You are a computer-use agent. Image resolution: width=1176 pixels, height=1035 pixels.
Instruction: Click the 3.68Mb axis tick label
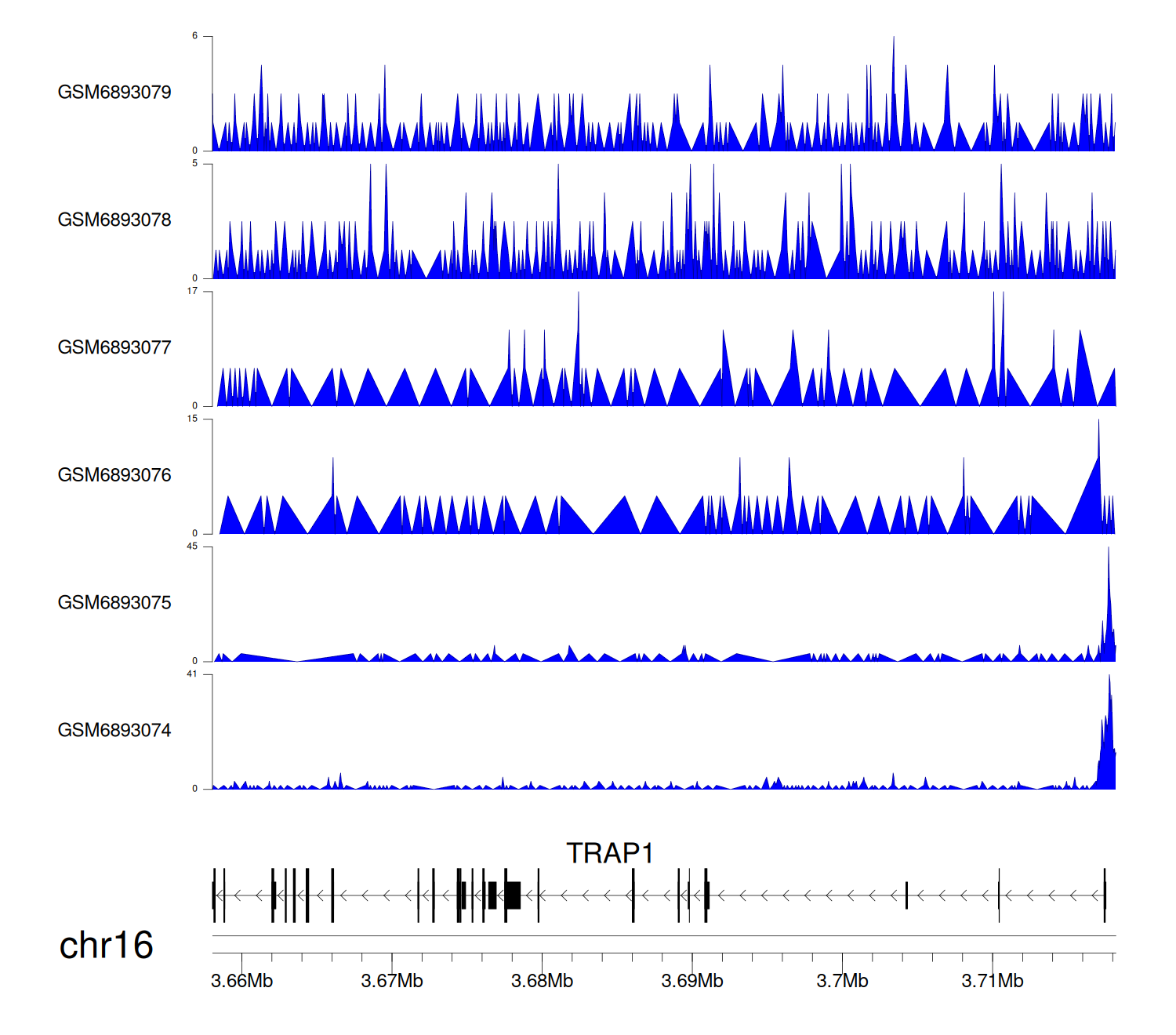pyautogui.click(x=542, y=981)
